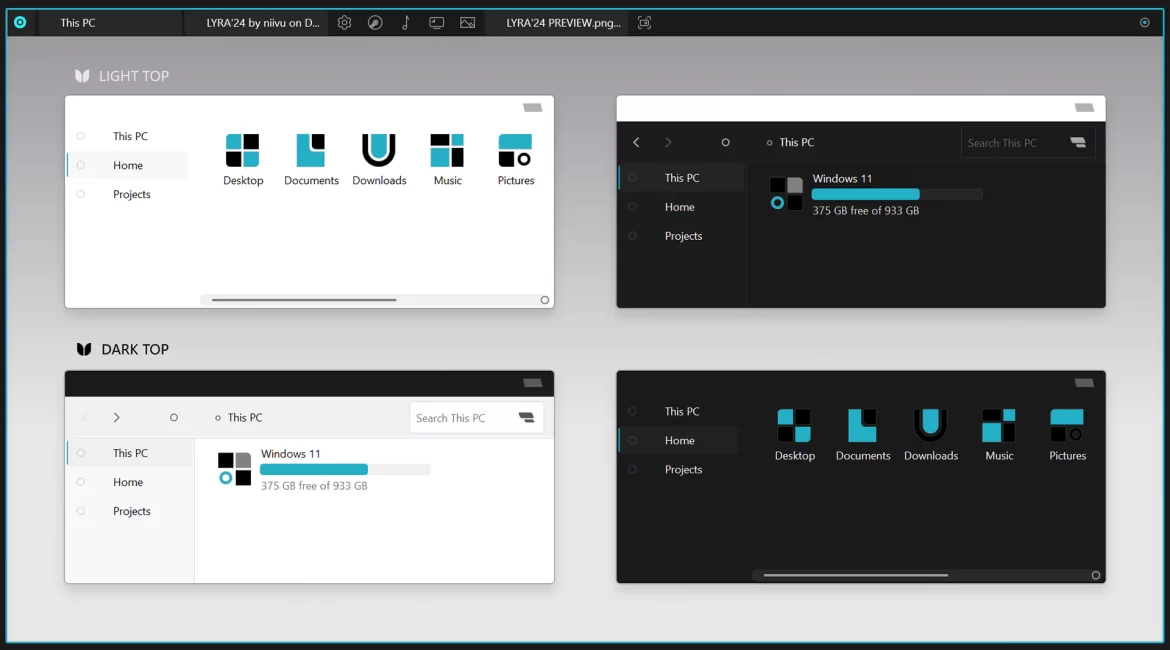The width and height of the screenshot is (1170, 650).
Task: Open the Music folder in the light window
Action: click(447, 160)
